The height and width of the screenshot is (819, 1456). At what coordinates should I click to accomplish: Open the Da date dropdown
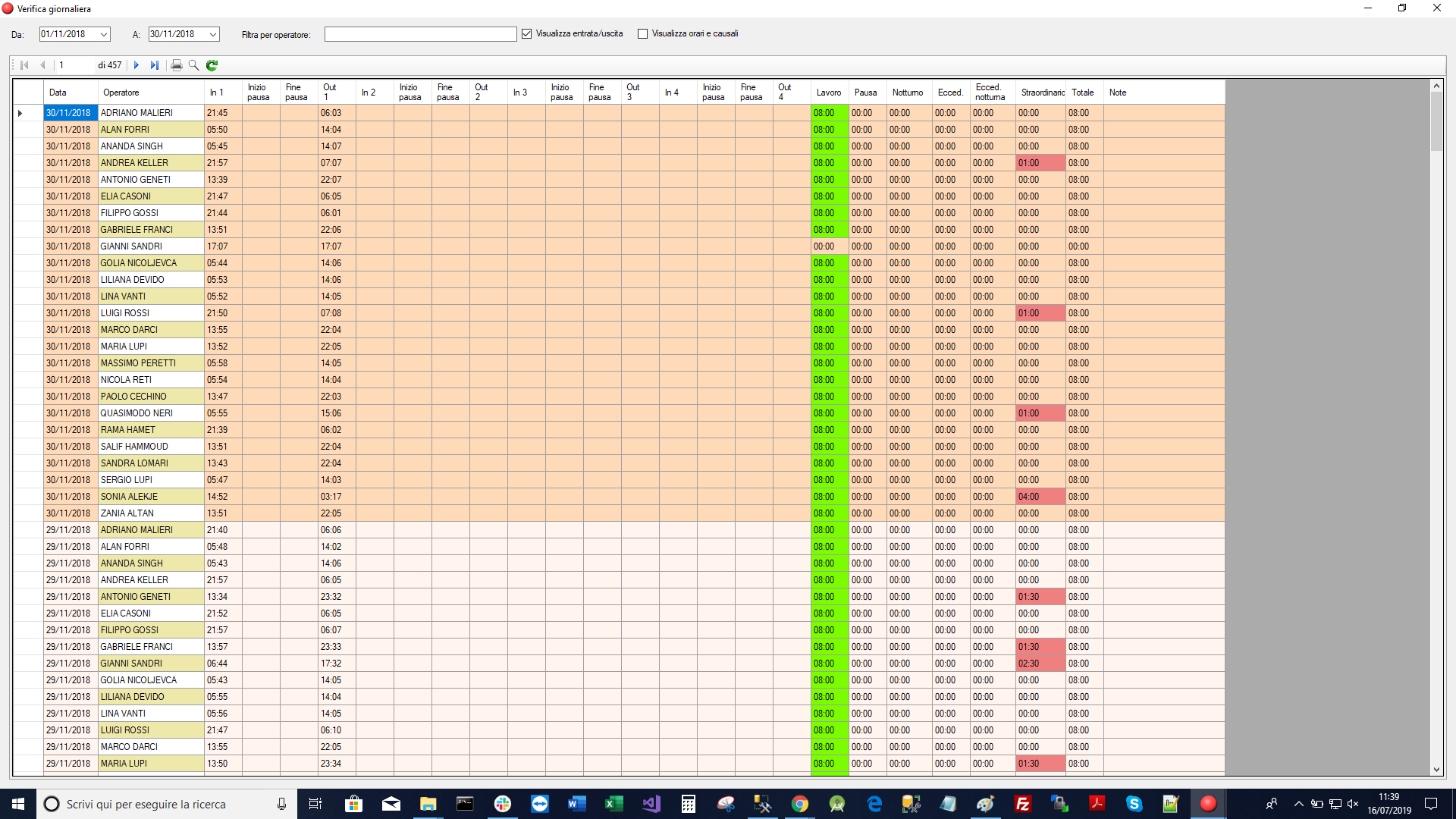[x=104, y=34]
